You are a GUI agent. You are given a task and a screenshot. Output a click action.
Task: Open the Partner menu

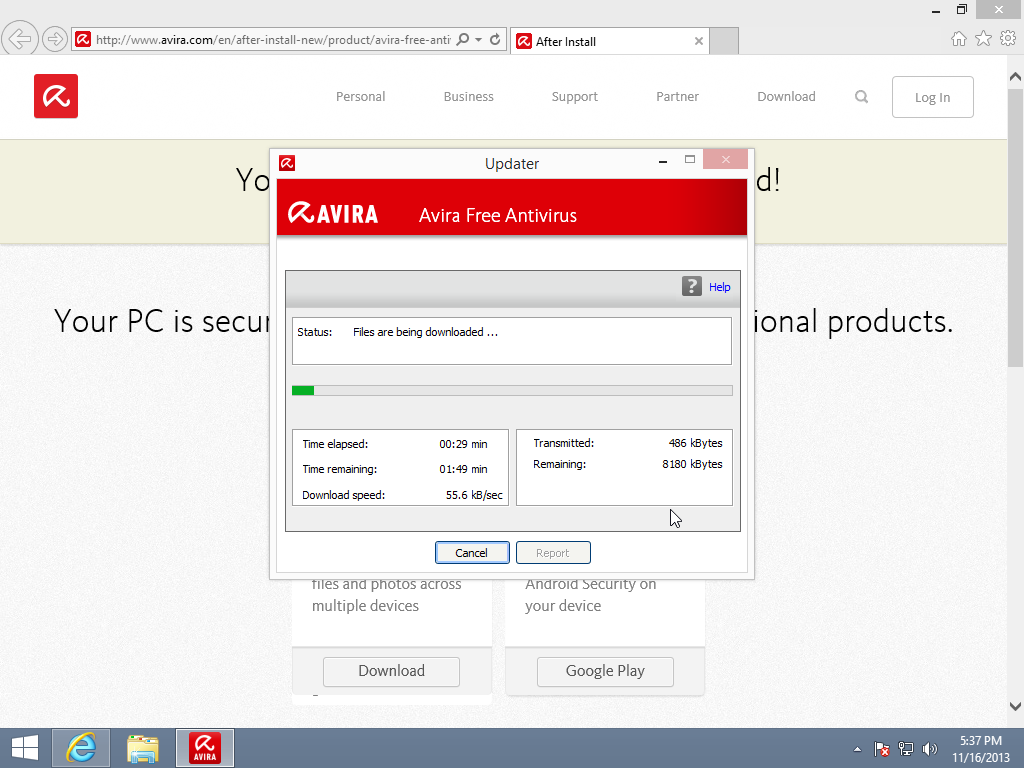[x=677, y=97]
